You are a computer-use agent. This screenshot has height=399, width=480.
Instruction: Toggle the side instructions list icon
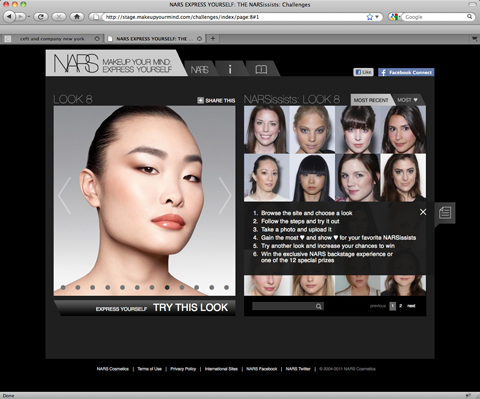pos(445,213)
